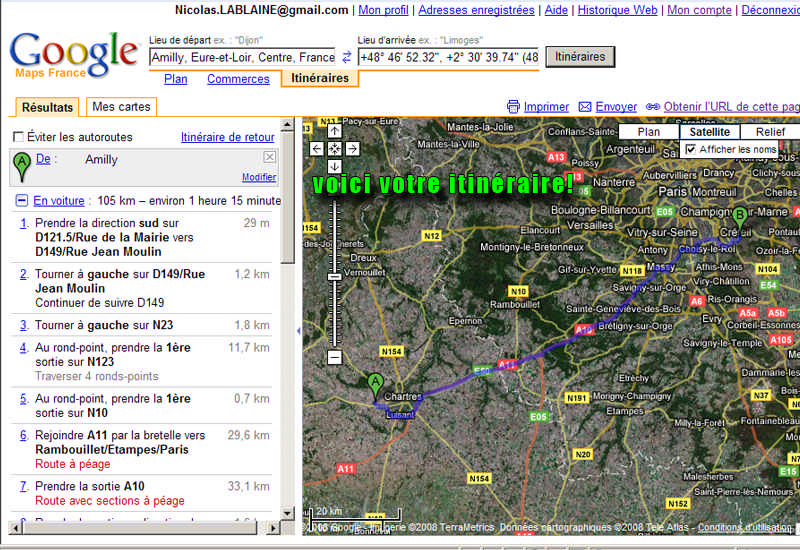Image resolution: width=800 pixels, height=550 pixels.
Task: Click Conditions d'utilisation link on map
Action: pos(744,527)
